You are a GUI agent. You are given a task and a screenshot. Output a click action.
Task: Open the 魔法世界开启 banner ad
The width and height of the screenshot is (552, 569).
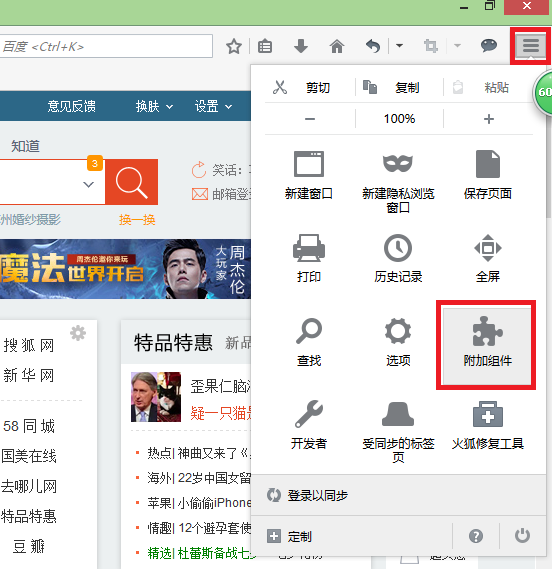pyautogui.click(x=125, y=269)
